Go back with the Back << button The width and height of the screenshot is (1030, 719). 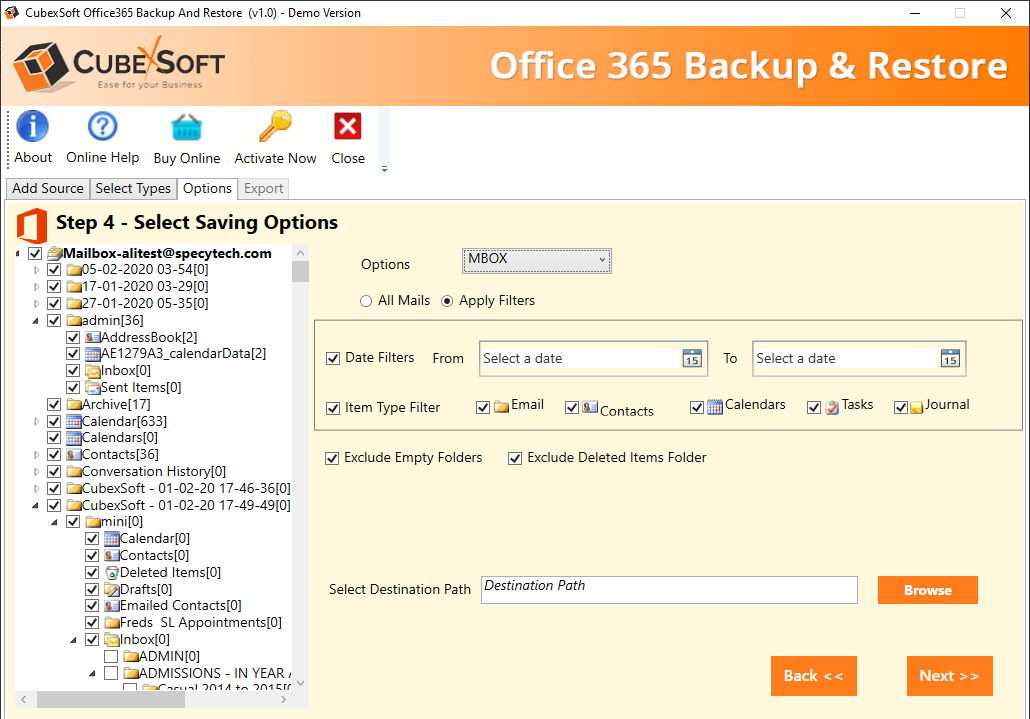tap(814, 676)
